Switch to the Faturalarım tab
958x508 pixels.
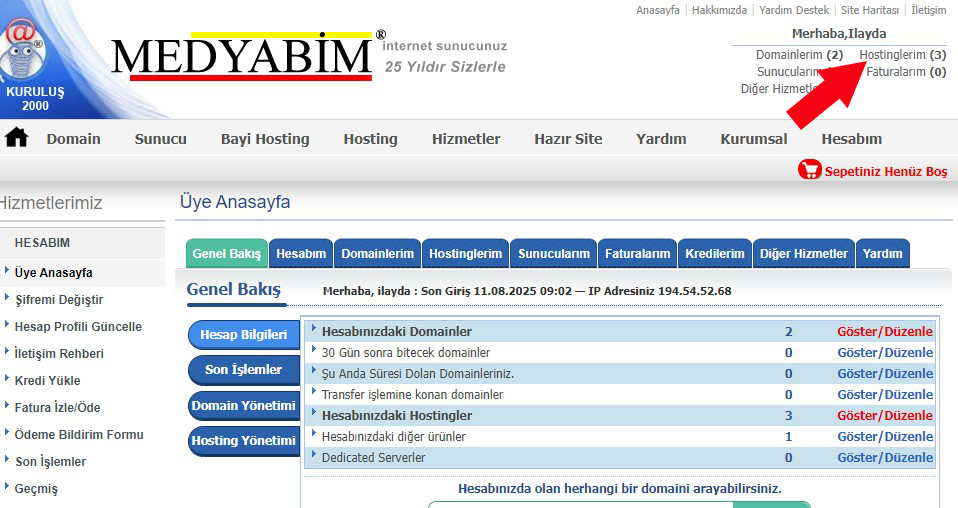click(637, 254)
